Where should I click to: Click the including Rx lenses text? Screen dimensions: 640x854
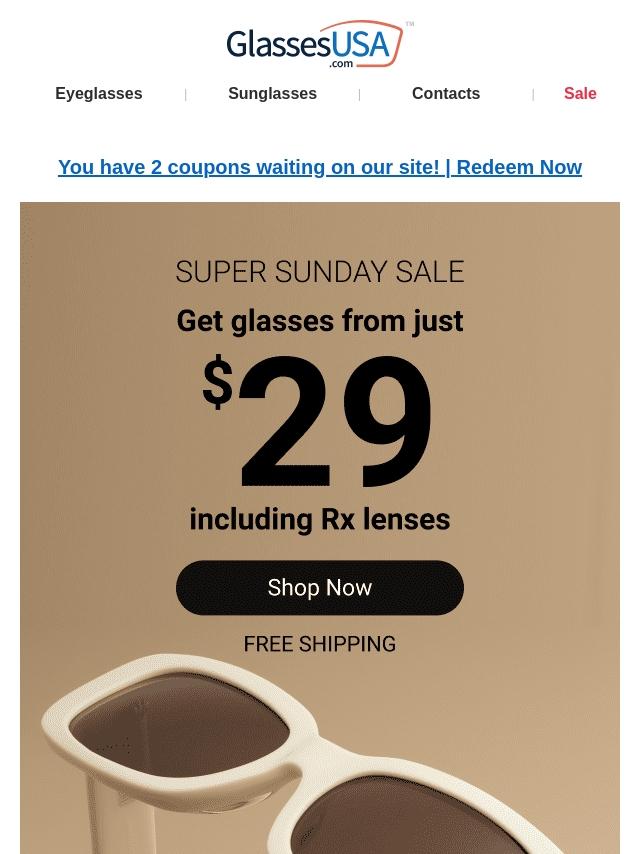[x=320, y=519]
